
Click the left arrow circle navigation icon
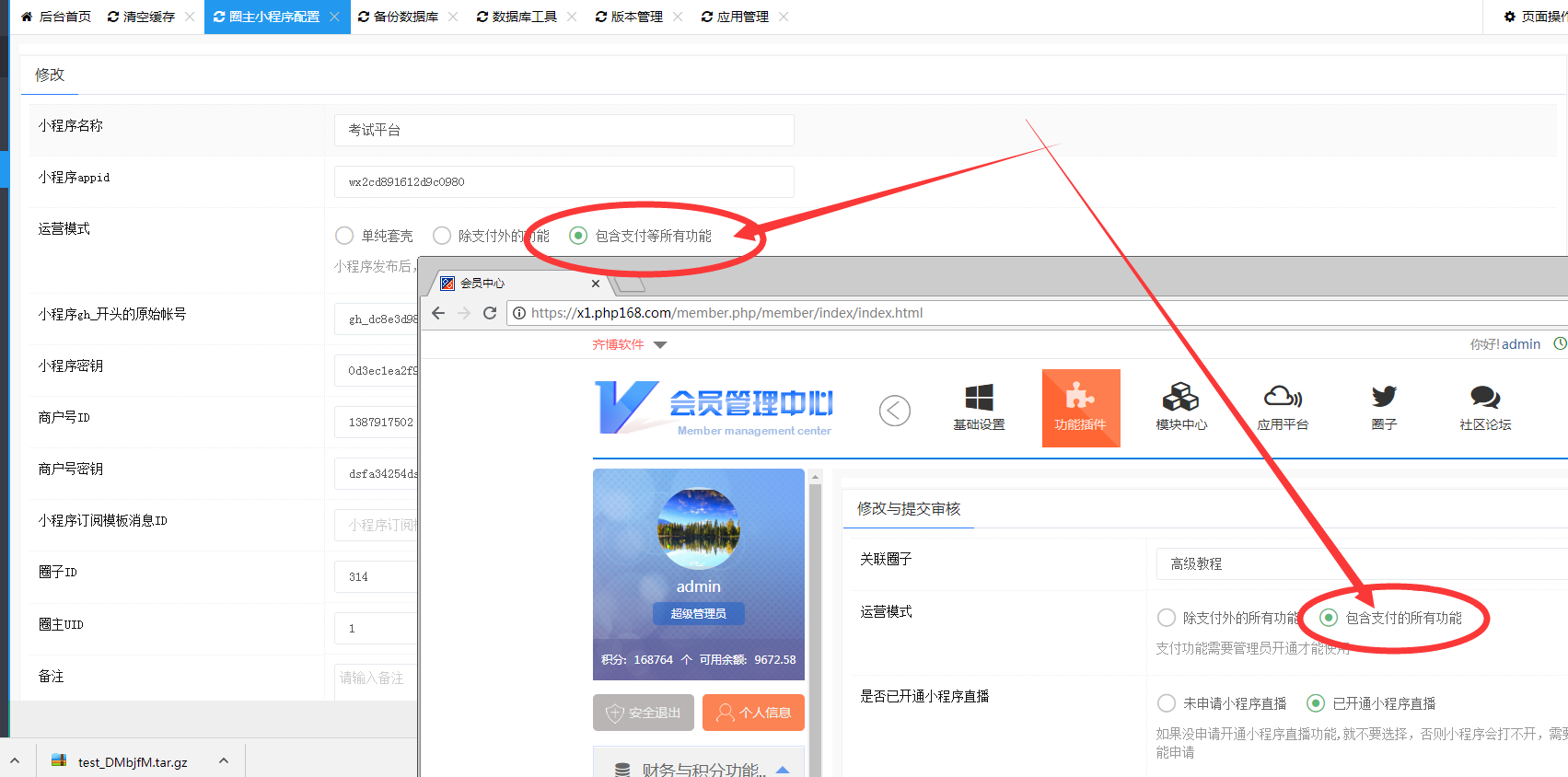pos(894,411)
